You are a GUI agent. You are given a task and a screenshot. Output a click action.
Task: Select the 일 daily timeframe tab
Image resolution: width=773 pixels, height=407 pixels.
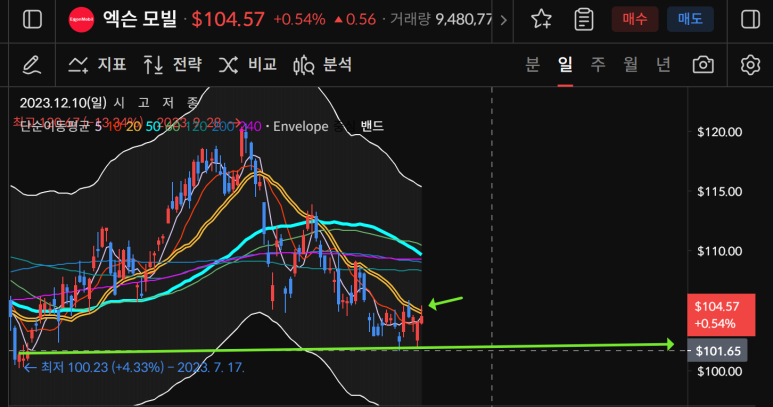click(565, 65)
